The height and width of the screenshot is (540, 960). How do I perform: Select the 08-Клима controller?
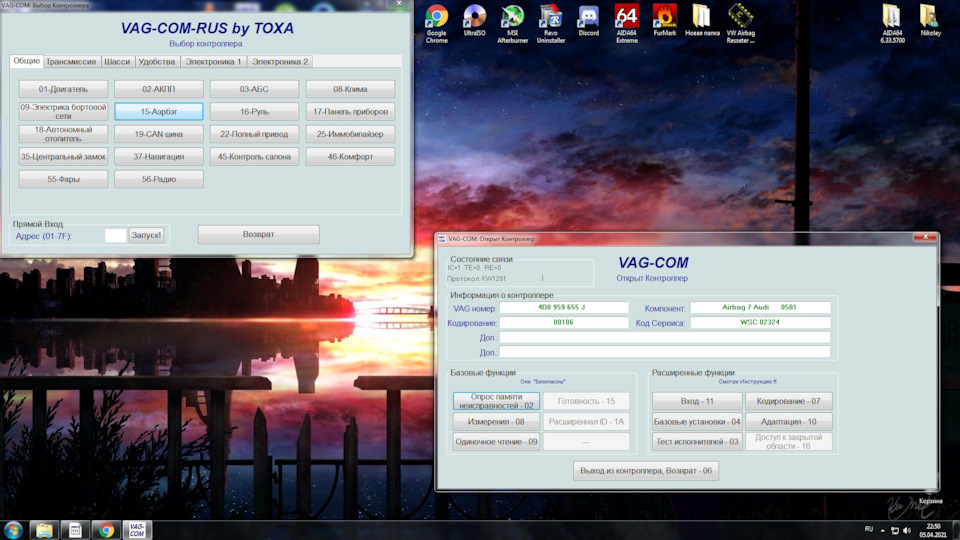tap(350, 89)
